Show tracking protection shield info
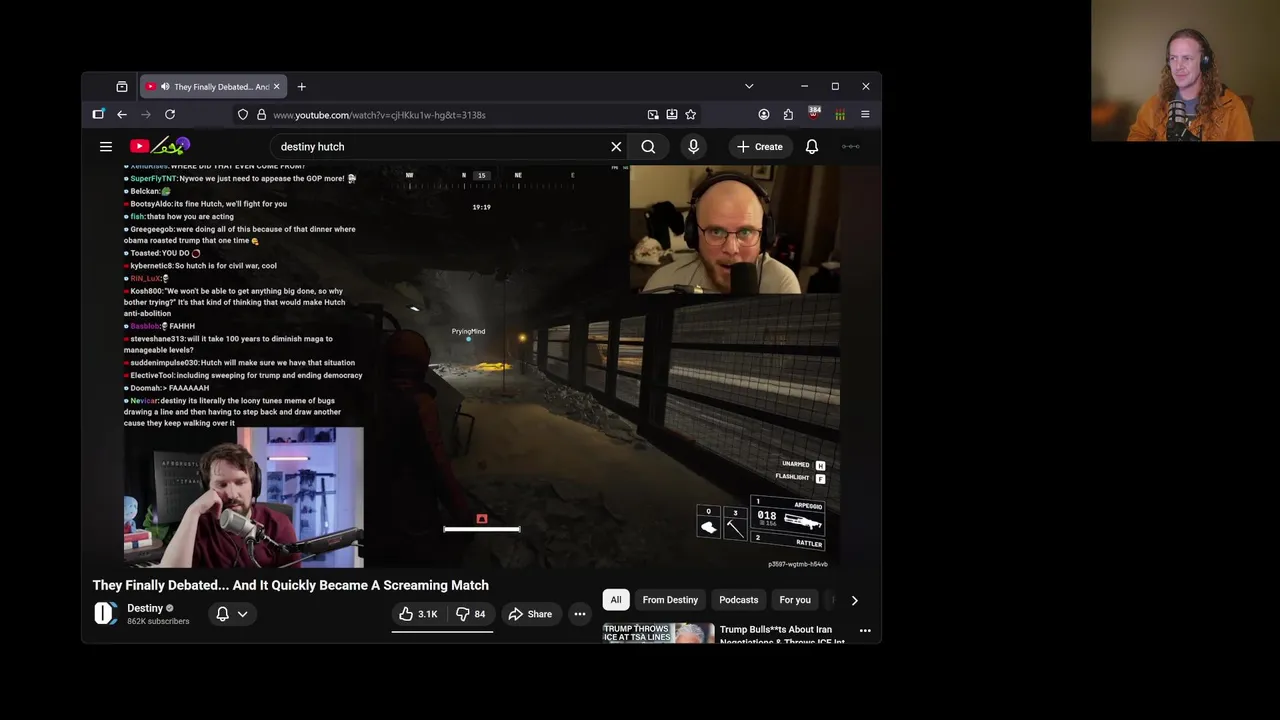1280x720 pixels. (x=243, y=115)
